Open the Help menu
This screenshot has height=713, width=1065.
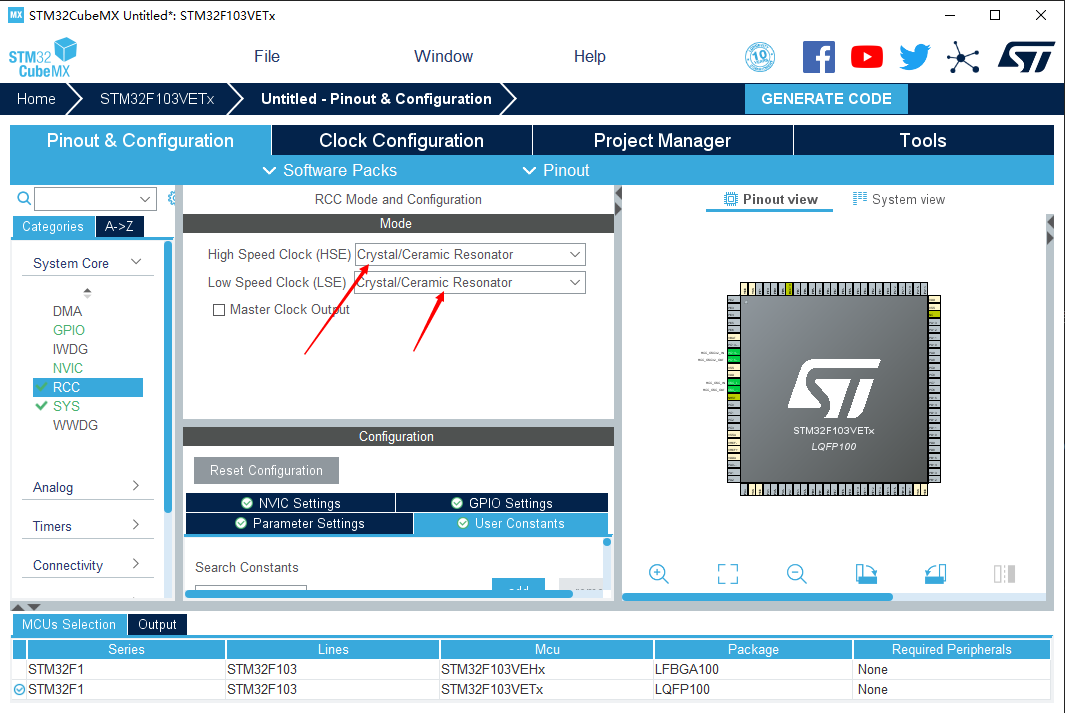point(590,56)
